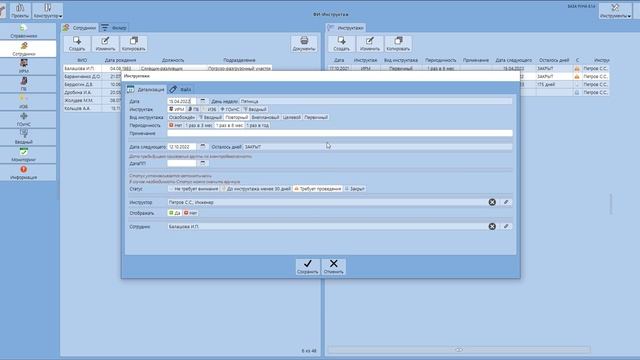
Task: Open calendar picker for the Дата field
Action: (x=203, y=101)
